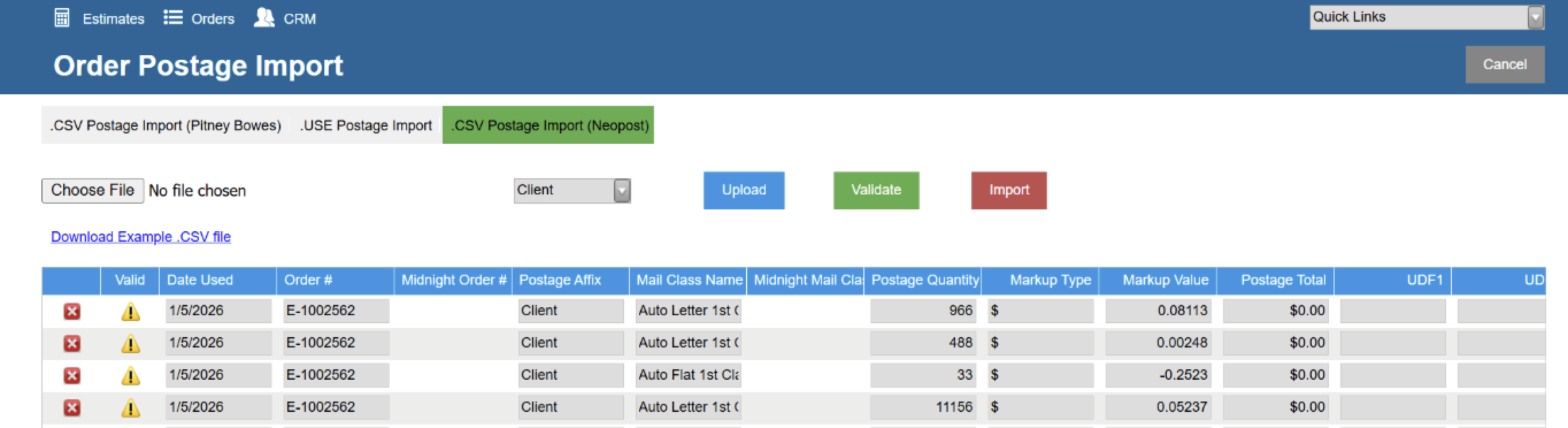Go to Orders menu
The height and width of the screenshot is (428, 1568).
pos(213,19)
